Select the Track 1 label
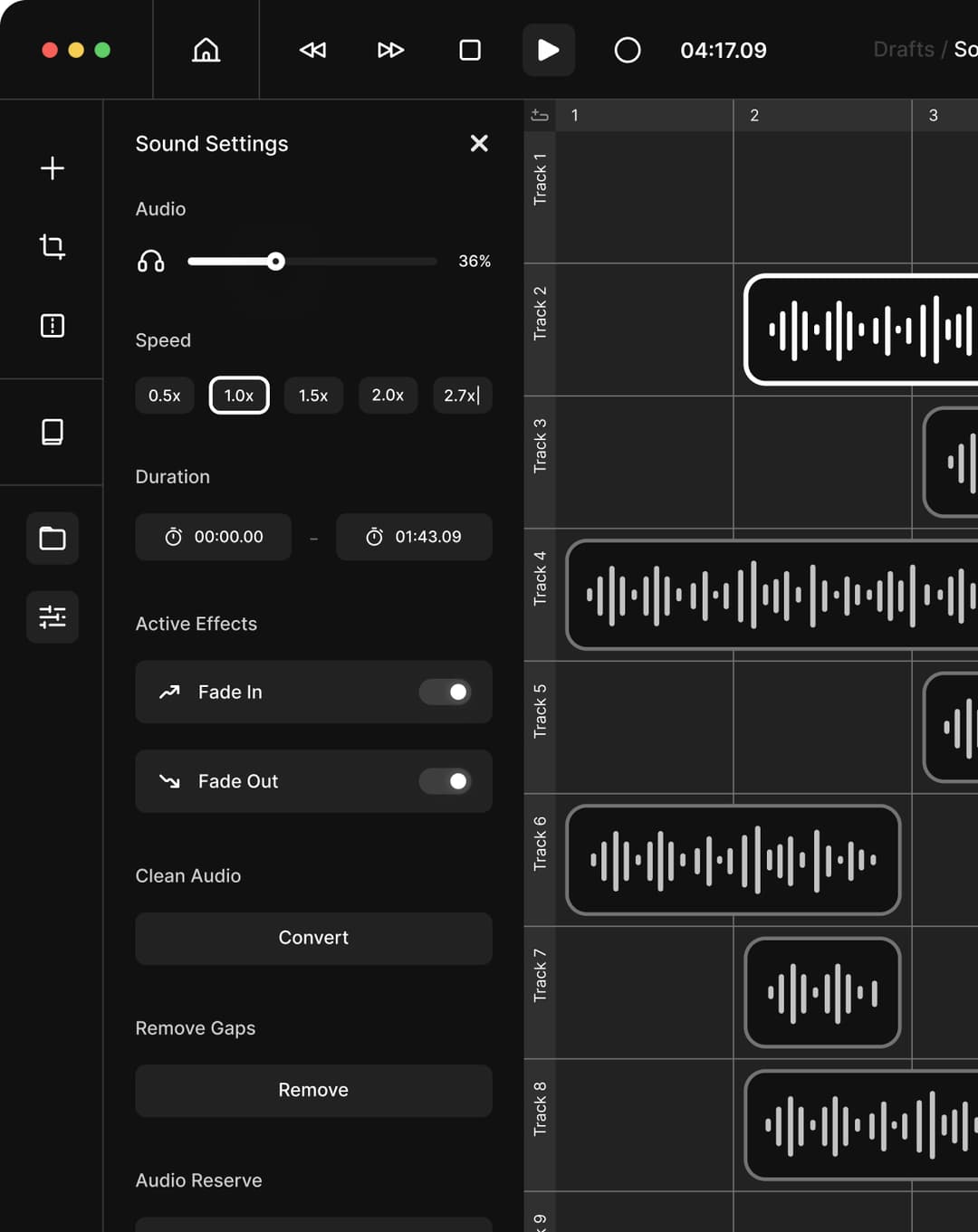 540,179
